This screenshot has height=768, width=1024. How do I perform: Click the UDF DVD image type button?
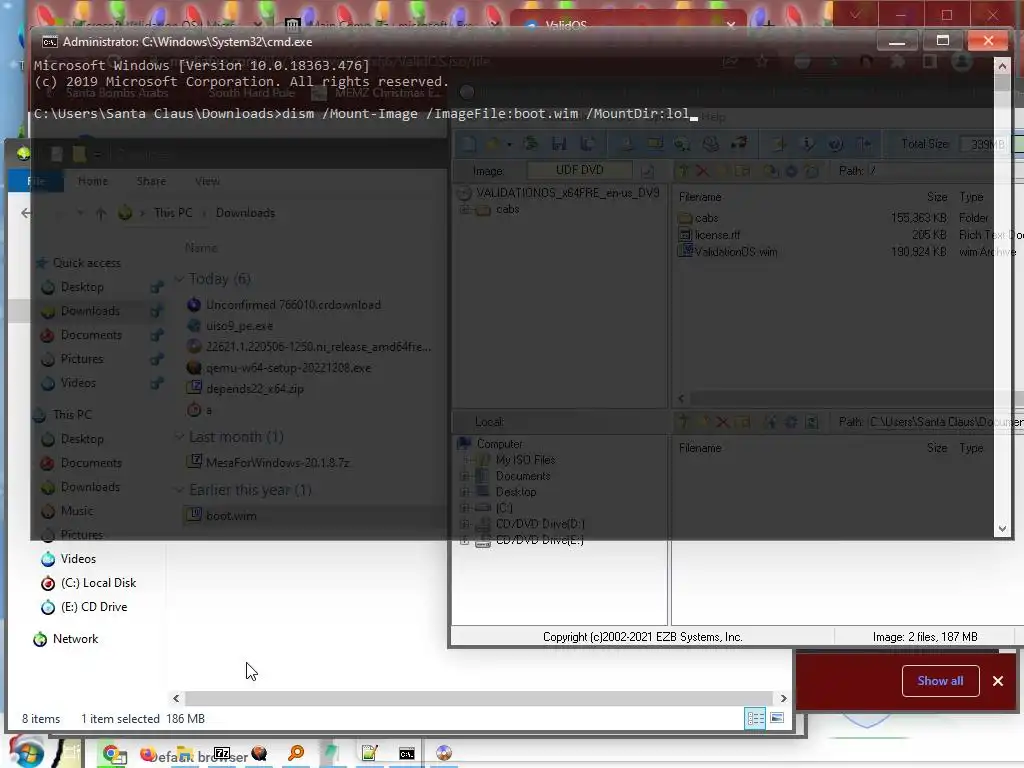pos(580,170)
